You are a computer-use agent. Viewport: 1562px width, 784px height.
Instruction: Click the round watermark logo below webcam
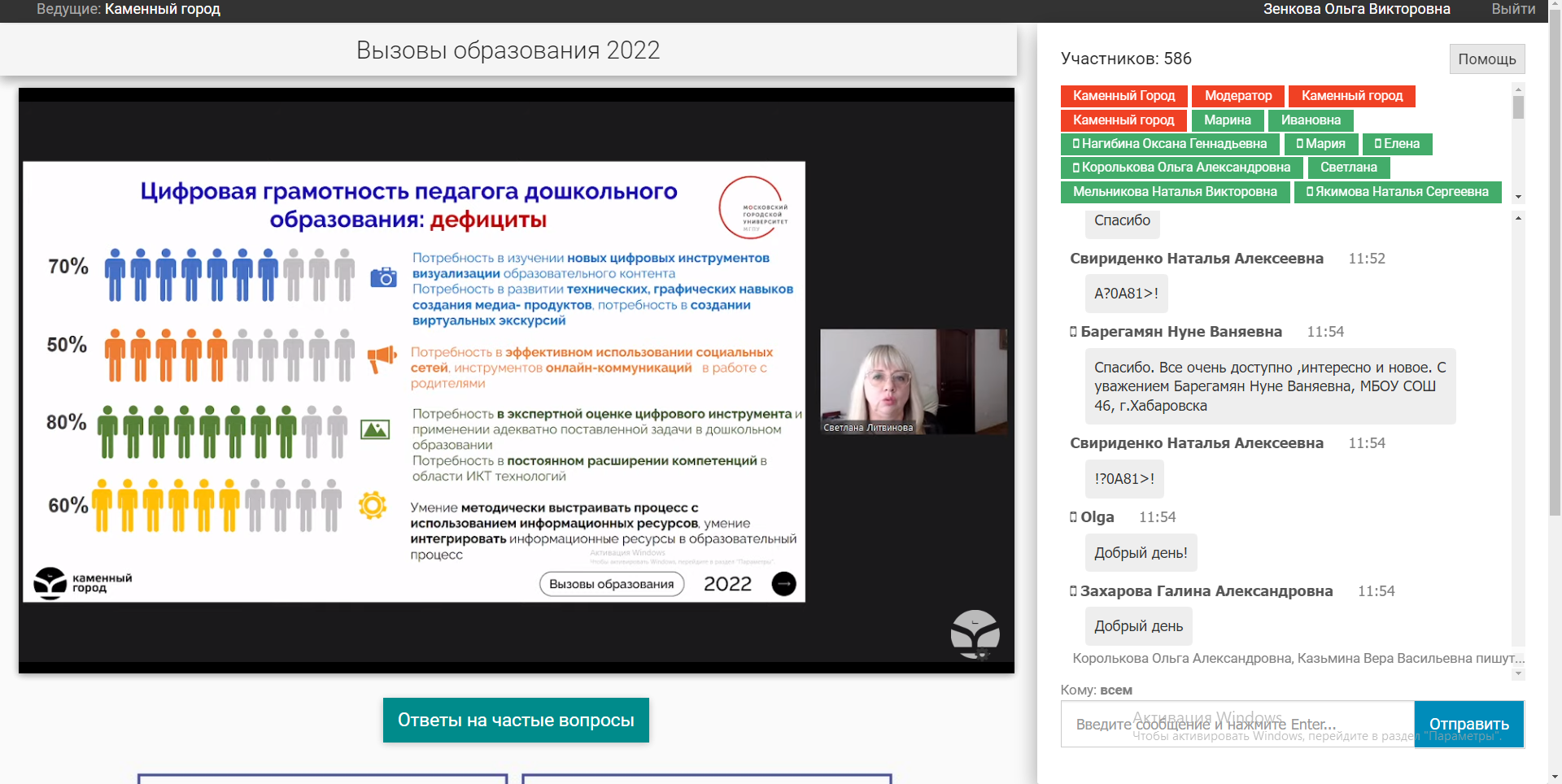point(975,634)
